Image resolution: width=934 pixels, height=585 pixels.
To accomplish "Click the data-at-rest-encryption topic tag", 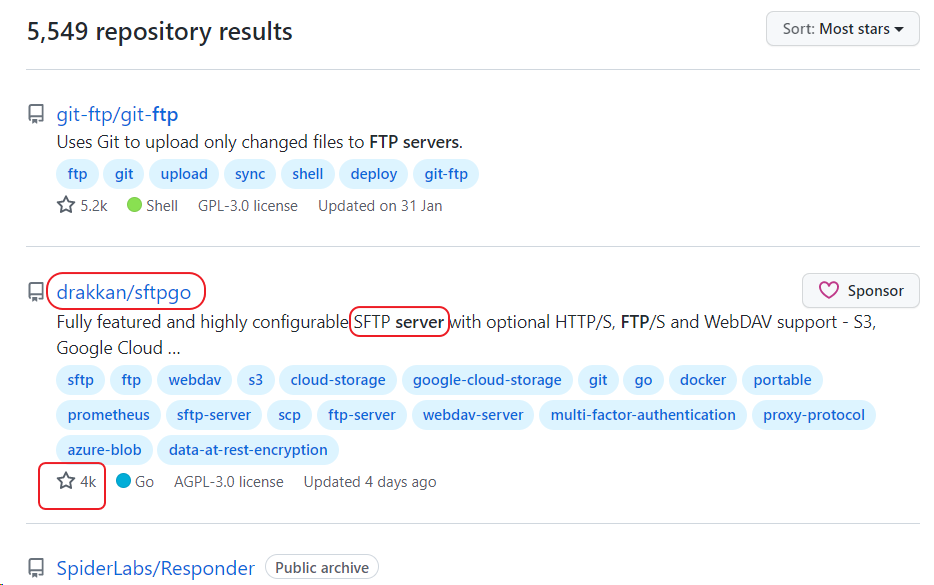I will pos(248,449).
